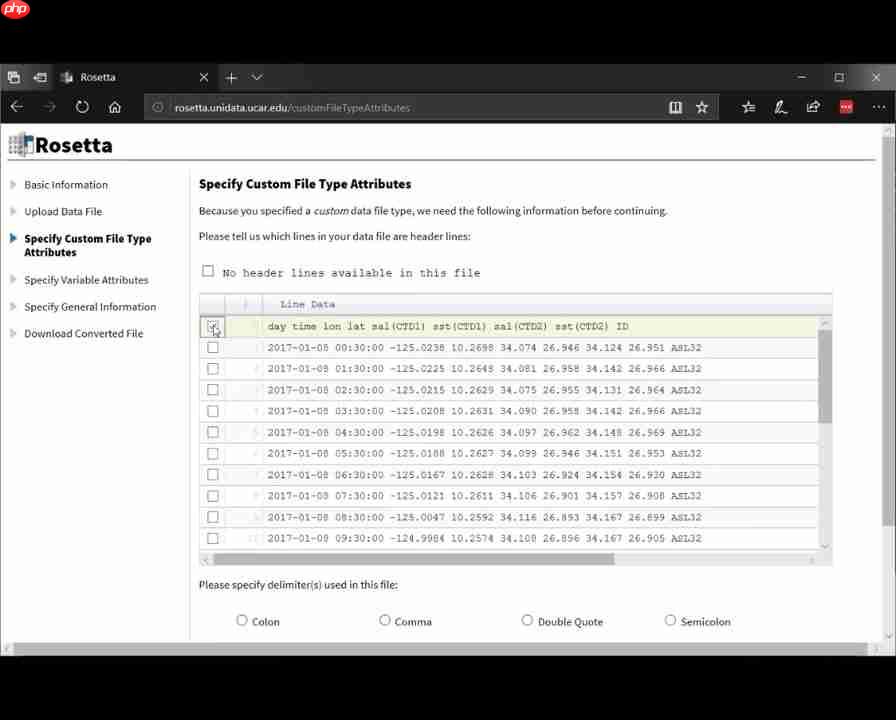
Task: Go back with the browser back arrow
Action: [17, 107]
